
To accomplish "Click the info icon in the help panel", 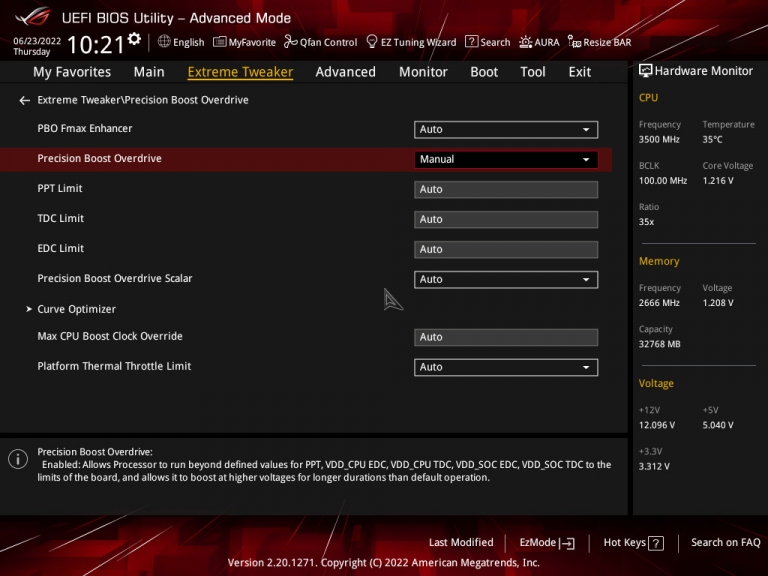I will click(18, 459).
